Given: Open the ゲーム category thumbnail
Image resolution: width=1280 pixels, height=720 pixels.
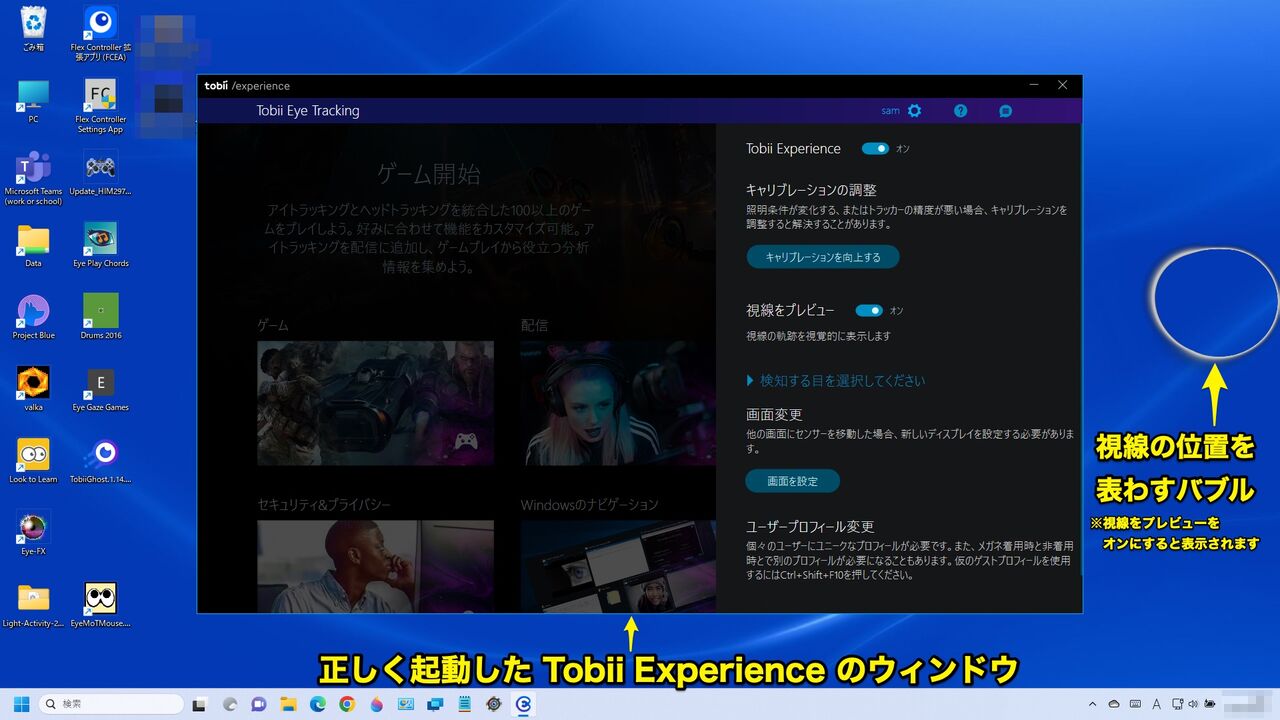Looking at the screenshot, I should point(375,403).
